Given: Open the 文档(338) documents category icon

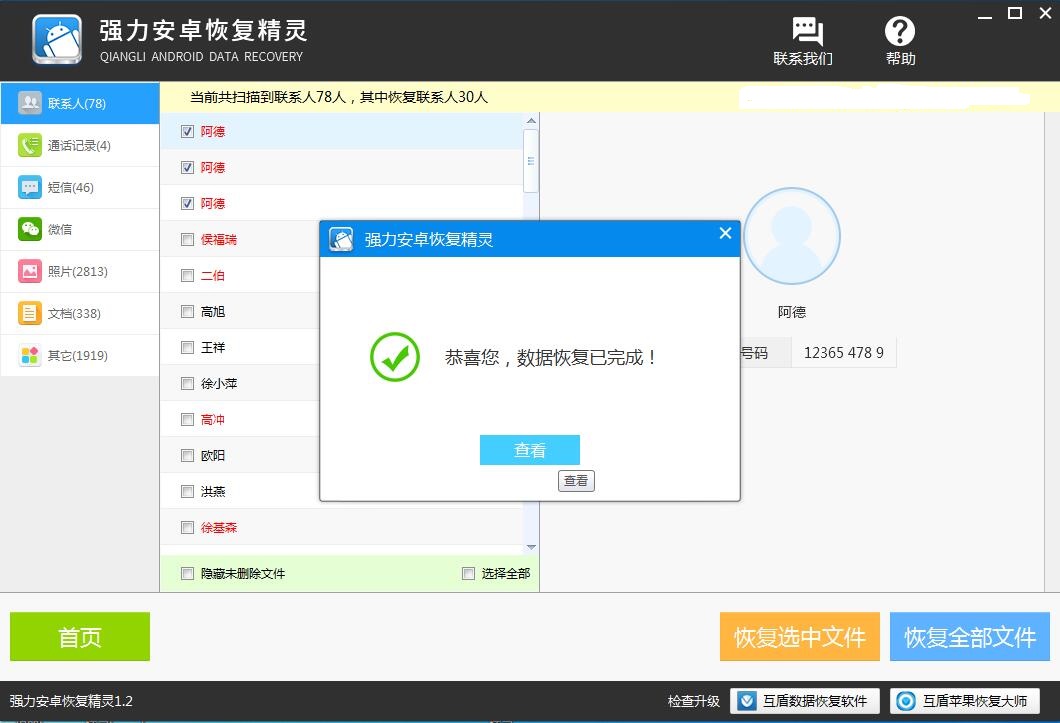Looking at the screenshot, I should tap(29, 312).
